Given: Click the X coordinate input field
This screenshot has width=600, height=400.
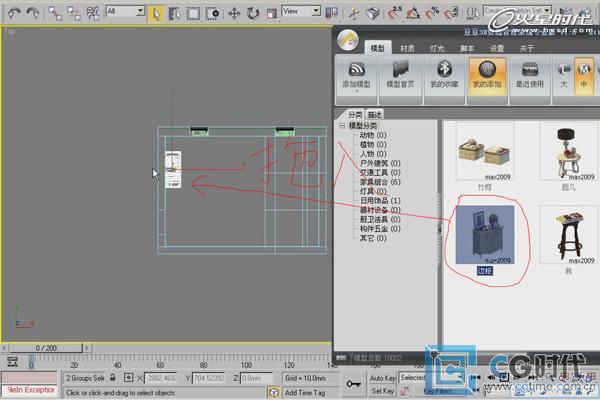Looking at the screenshot, I should click(x=161, y=378).
